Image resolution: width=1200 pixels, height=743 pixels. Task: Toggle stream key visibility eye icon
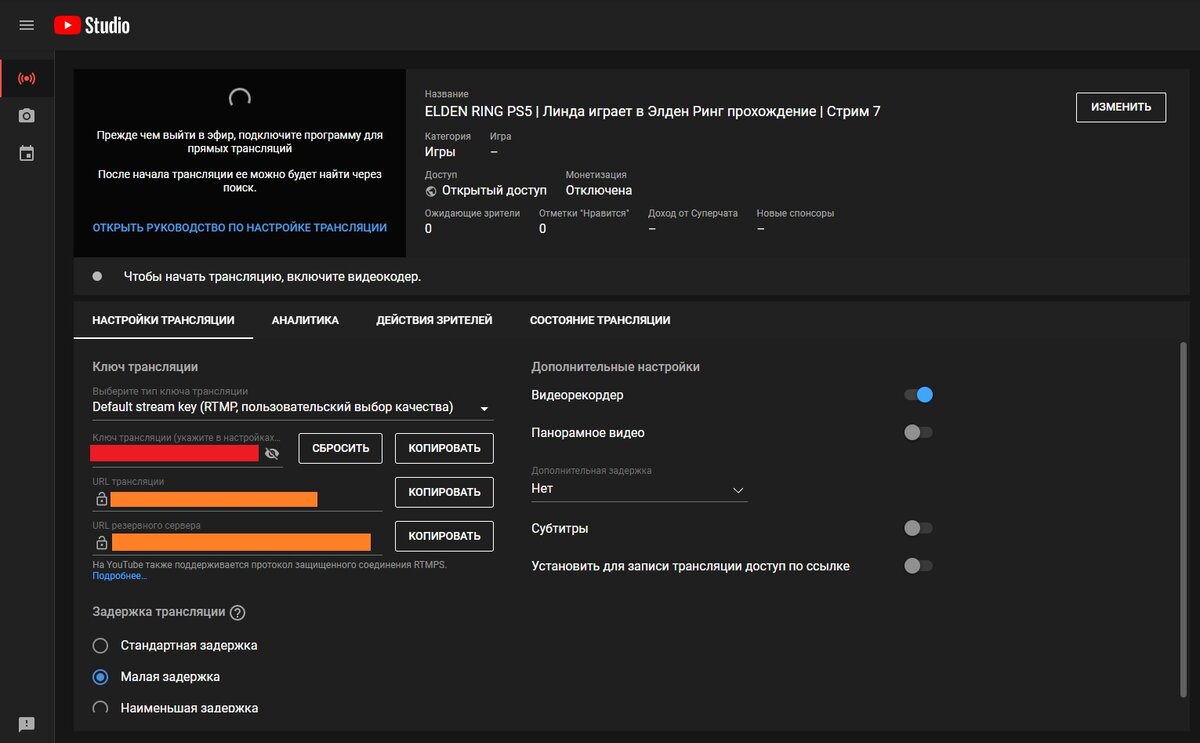pyautogui.click(x=271, y=453)
